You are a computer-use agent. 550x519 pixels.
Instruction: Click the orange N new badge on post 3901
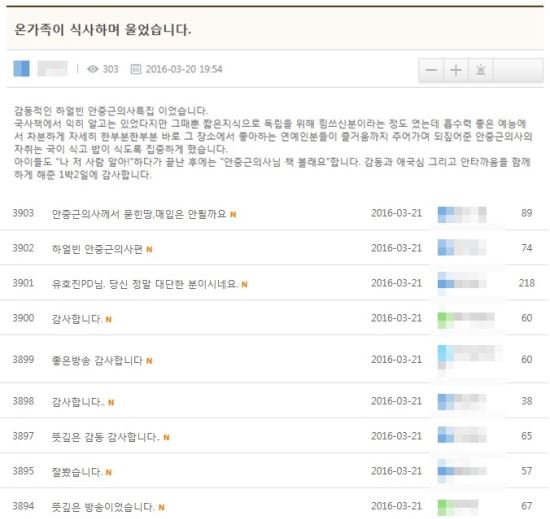244,284
